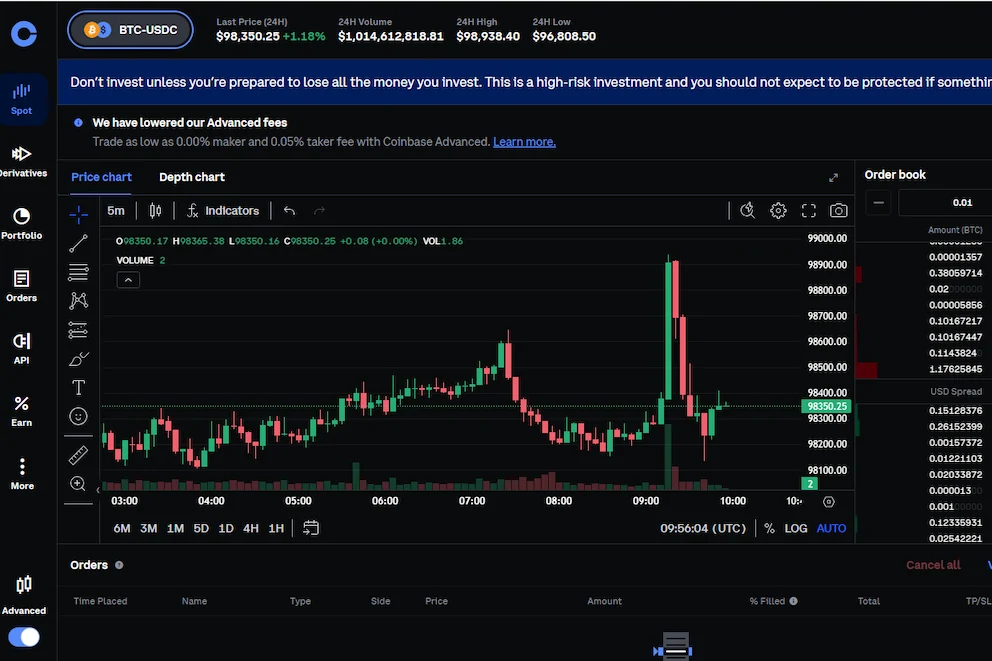
Task: Open the time axis settings icon
Action: [x=829, y=502]
